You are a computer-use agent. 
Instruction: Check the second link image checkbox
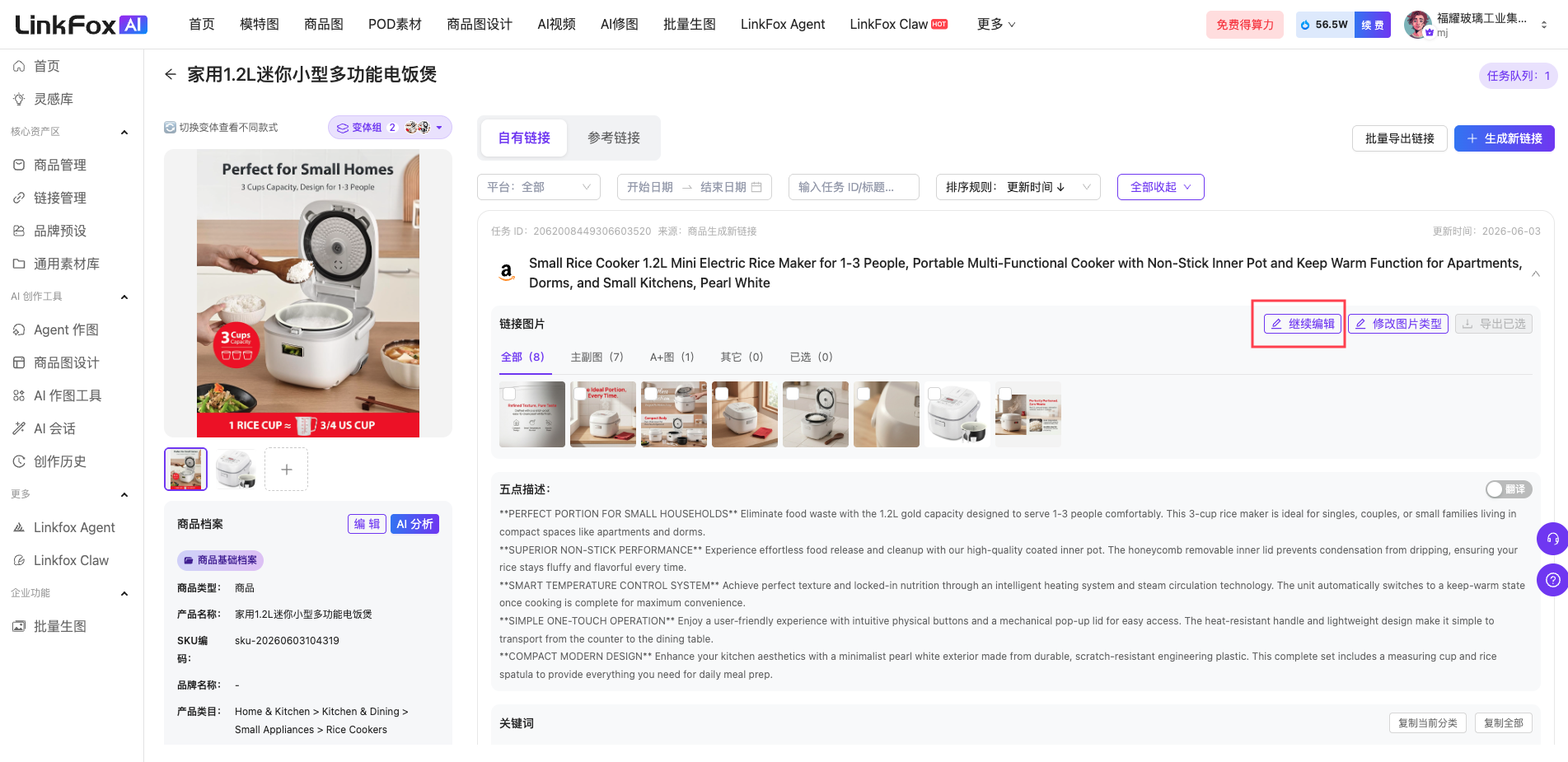(580, 394)
